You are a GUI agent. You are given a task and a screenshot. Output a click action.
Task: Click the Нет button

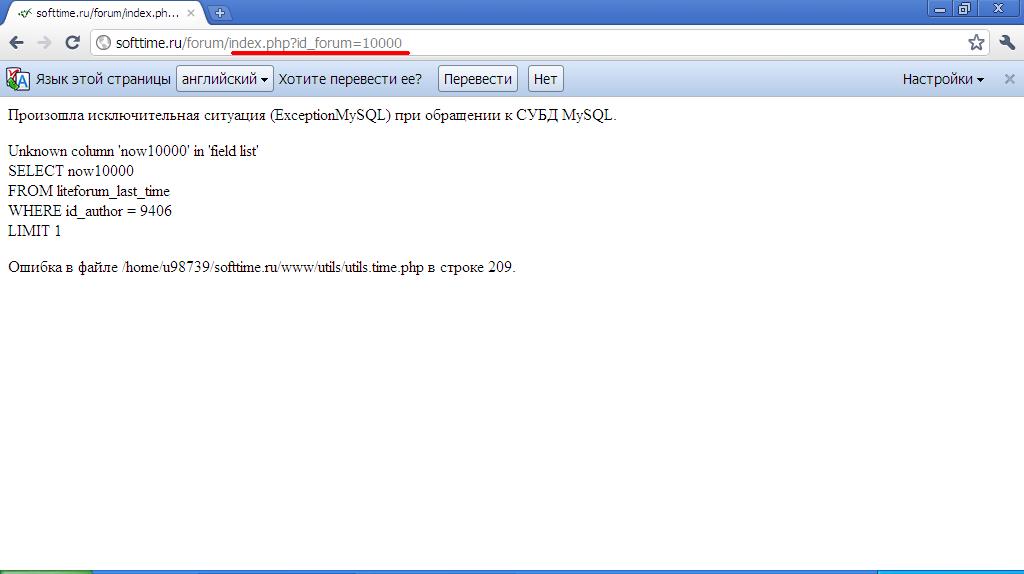545,79
